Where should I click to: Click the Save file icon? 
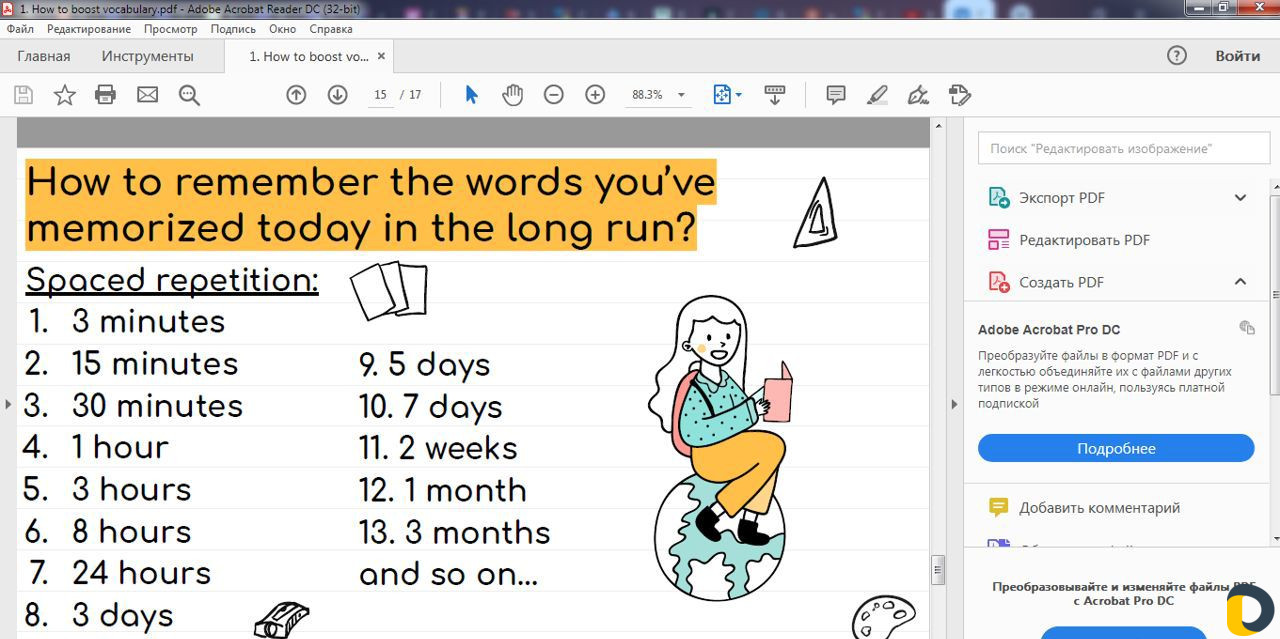[x=23, y=95]
